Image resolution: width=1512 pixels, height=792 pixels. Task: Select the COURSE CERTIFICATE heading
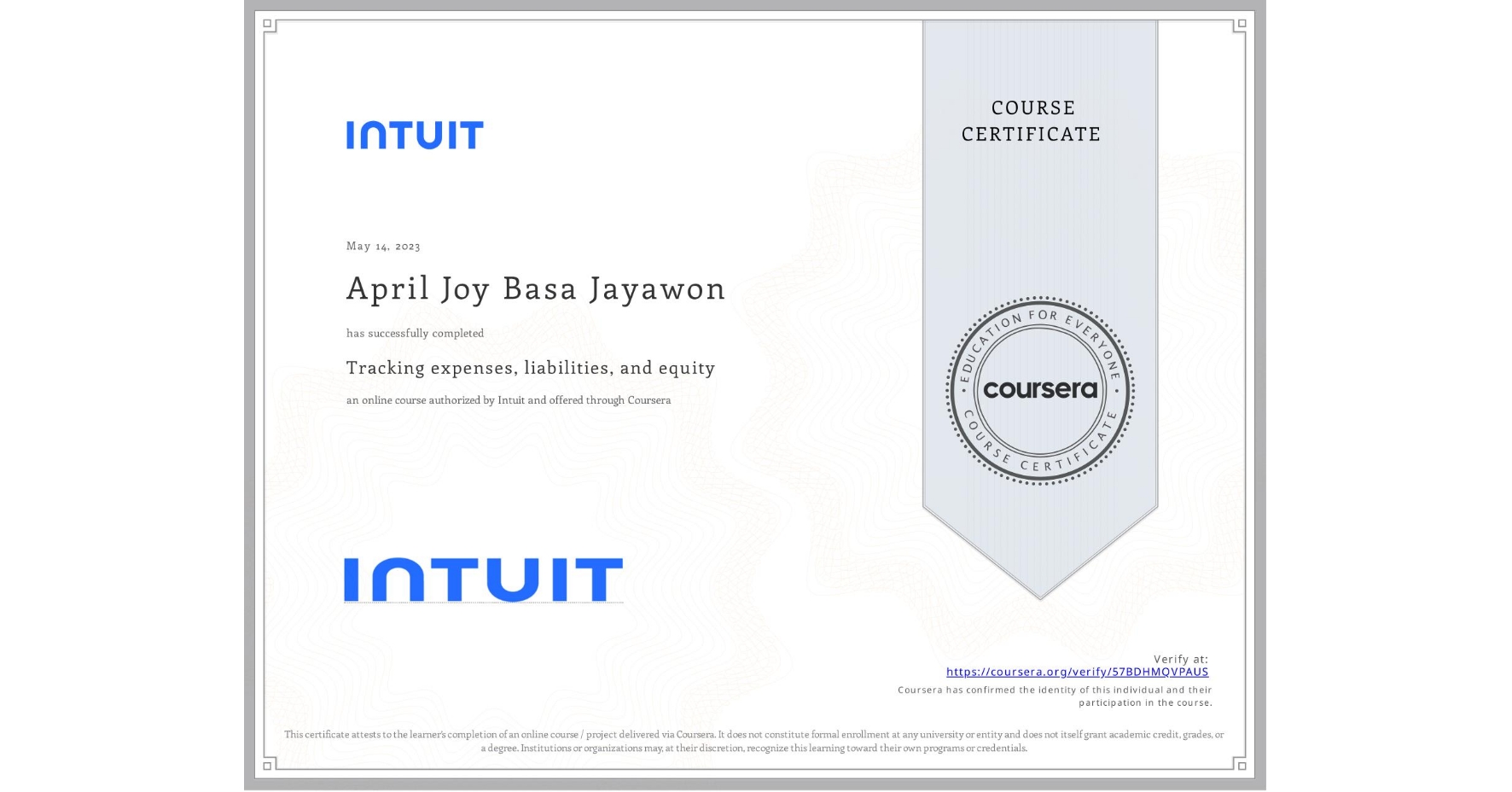(x=1029, y=121)
